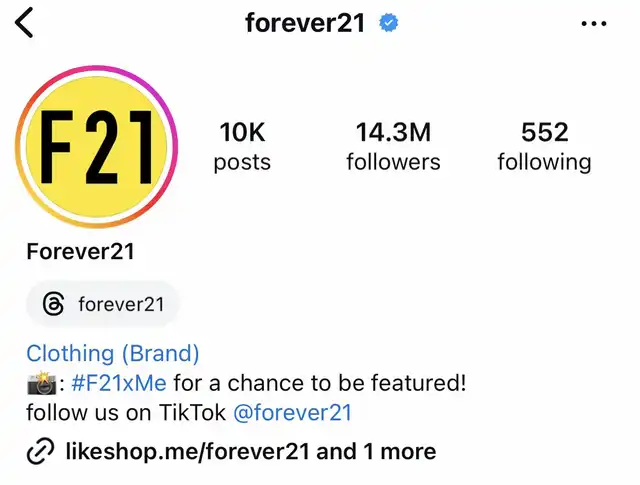Screen dimensions: 640x485
Task: Tap the camera emoji in bio
Action: click(41, 383)
